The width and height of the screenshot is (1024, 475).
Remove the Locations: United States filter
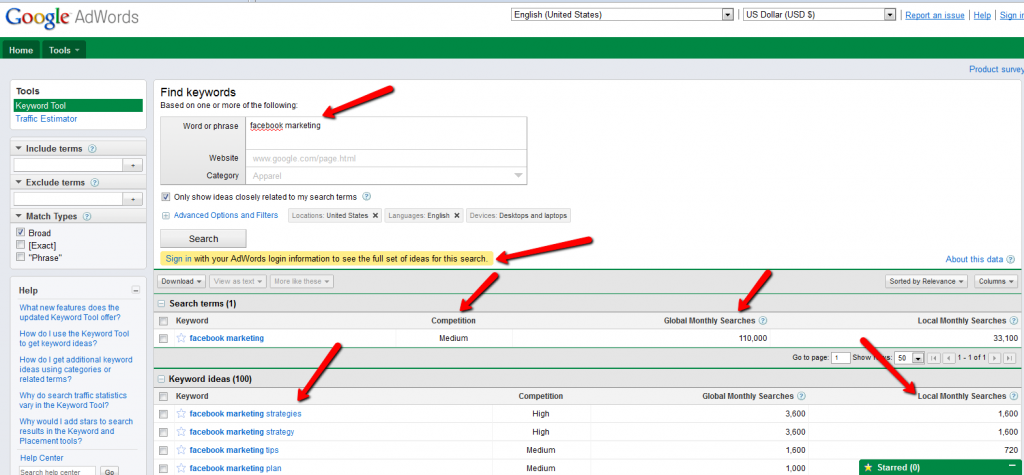[x=376, y=216]
